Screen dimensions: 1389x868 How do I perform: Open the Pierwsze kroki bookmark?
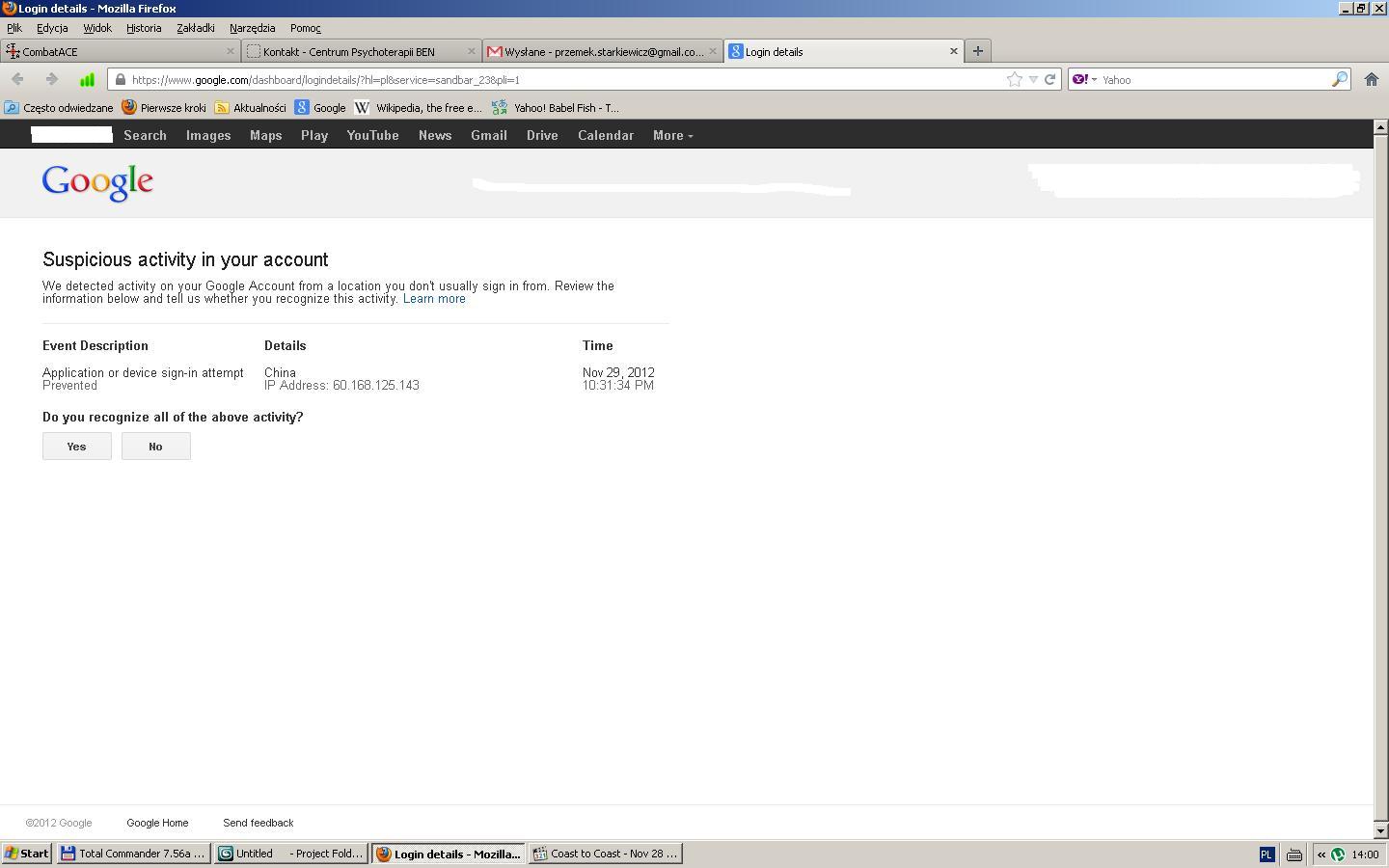tap(164, 108)
